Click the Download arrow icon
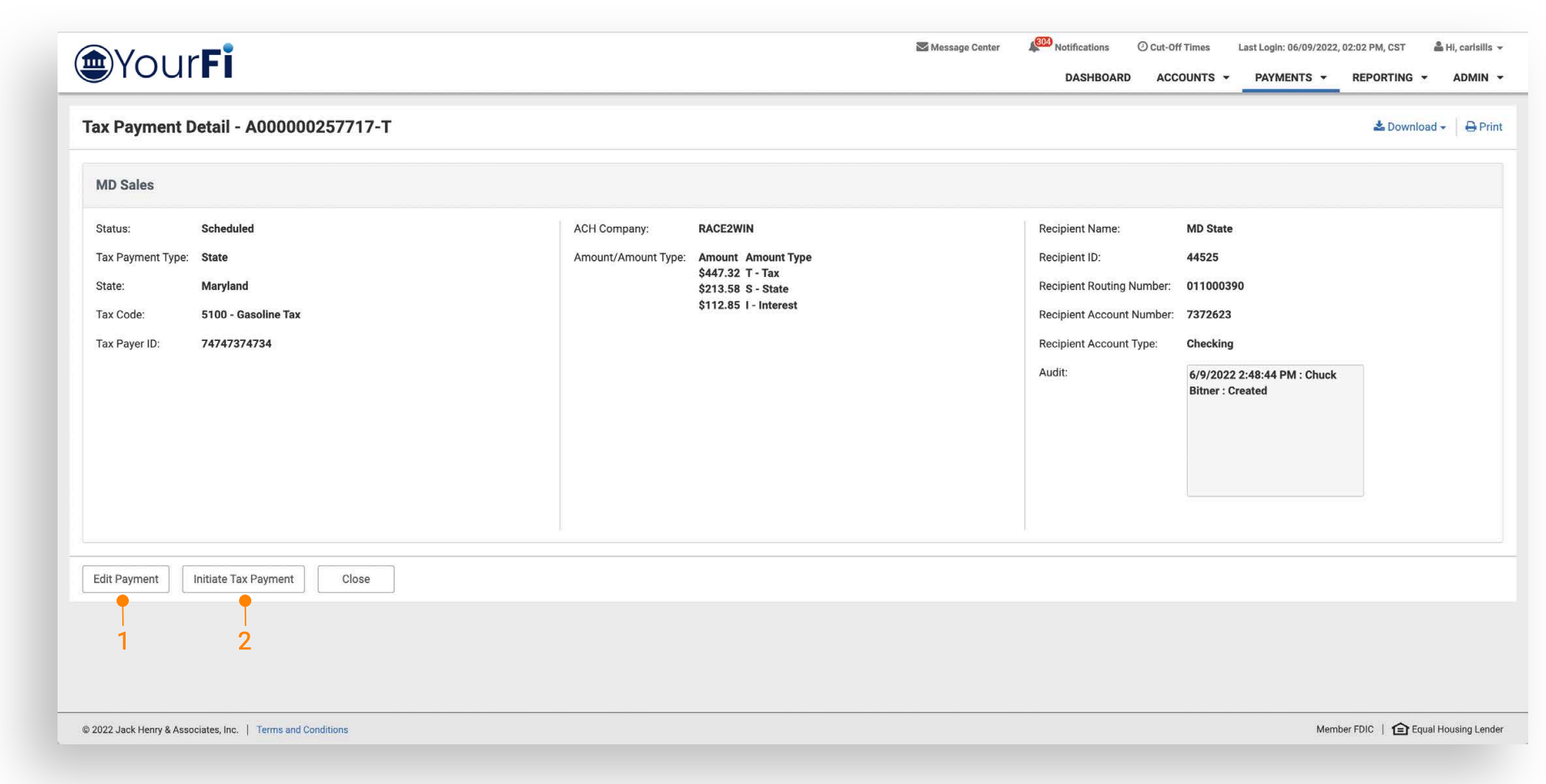The height and width of the screenshot is (784, 1546). pyautogui.click(x=1378, y=126)
